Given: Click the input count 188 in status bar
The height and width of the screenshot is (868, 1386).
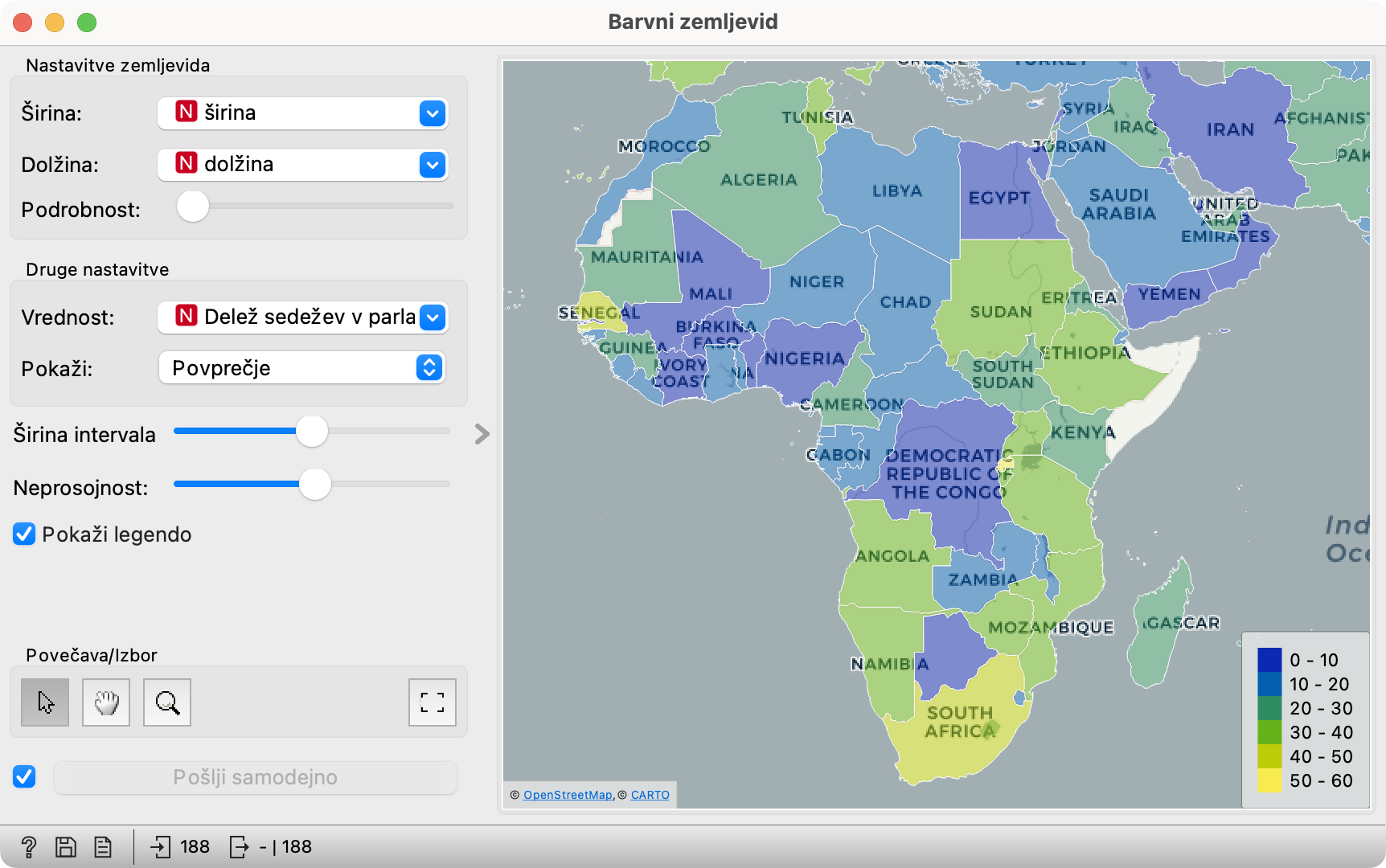Looking at the screenshot, I should [195, 846].
